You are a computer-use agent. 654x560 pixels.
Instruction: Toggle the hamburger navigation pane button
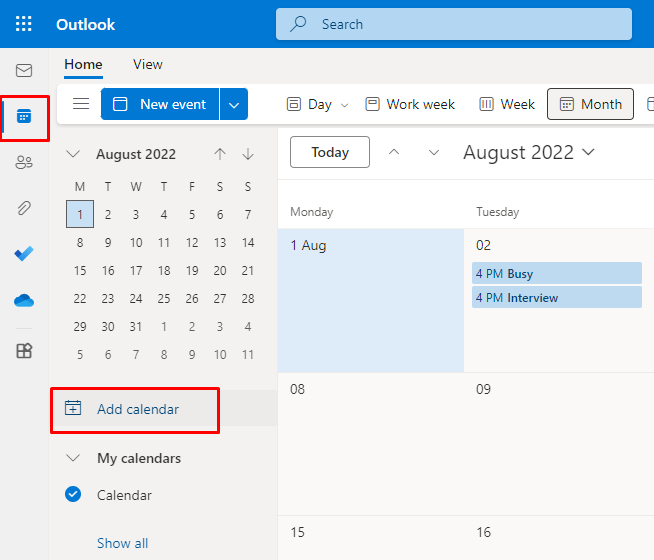[81, 104]
